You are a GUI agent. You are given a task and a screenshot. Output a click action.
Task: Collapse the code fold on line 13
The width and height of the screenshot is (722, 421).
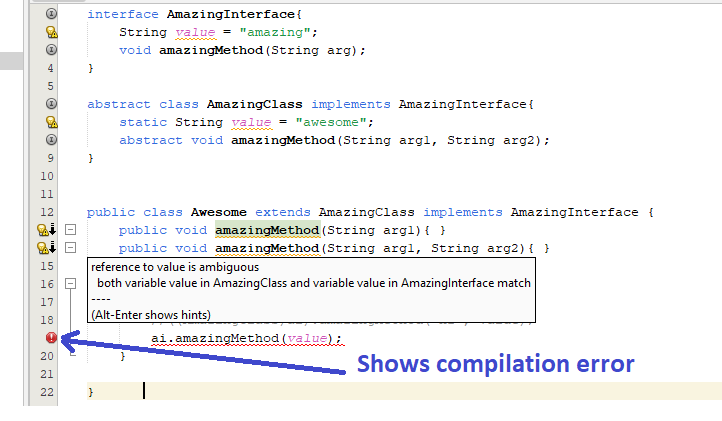(x=71, y=230)
